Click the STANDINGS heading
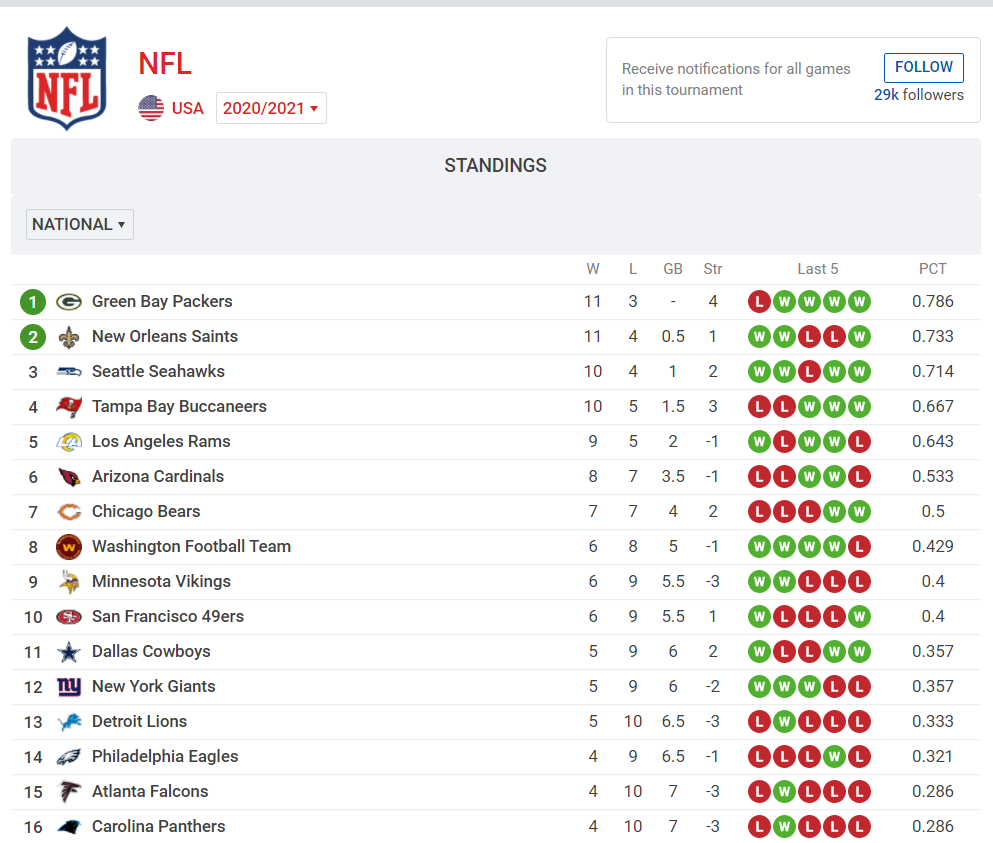The width and height of the screenshot is (993, 843). pyautogui.click(x=495, y=165)
